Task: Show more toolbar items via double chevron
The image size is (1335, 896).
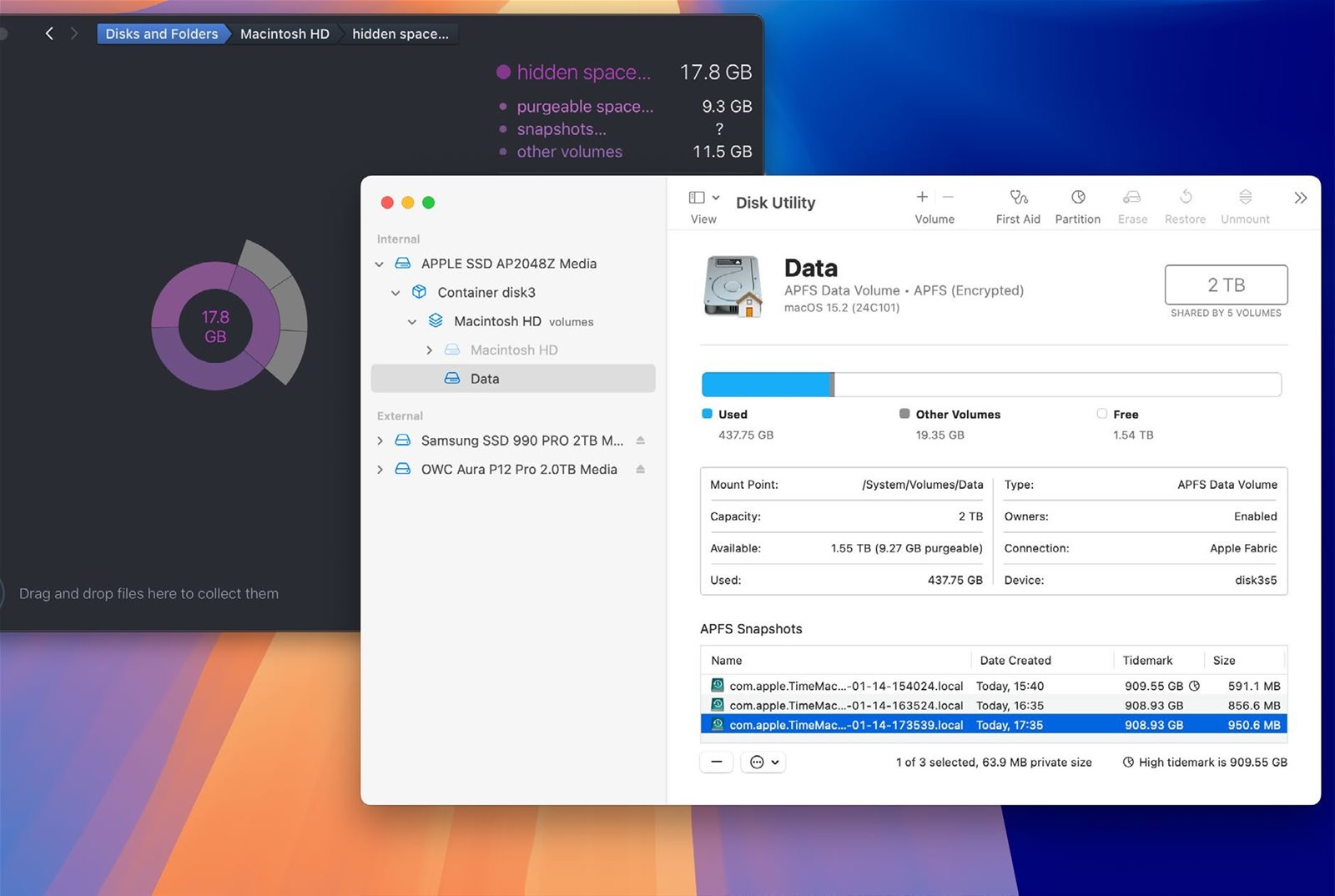Action: (1300, 198)
